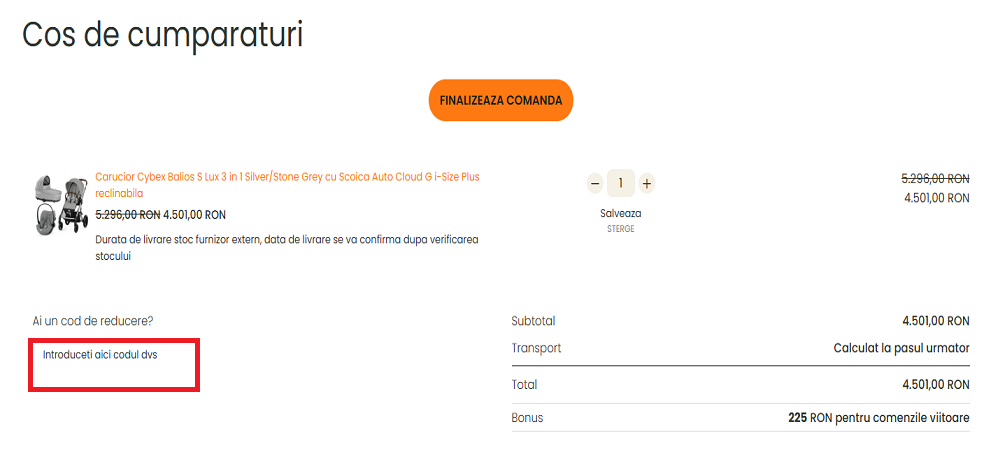Click the struck-through price in the right column

935,178
